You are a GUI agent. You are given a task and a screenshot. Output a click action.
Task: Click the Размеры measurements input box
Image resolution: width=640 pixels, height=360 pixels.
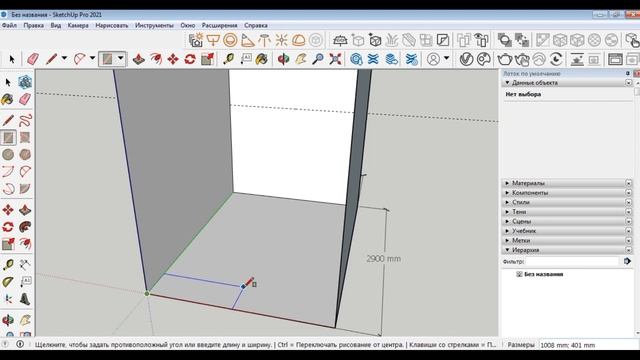(x=589, y=345)
